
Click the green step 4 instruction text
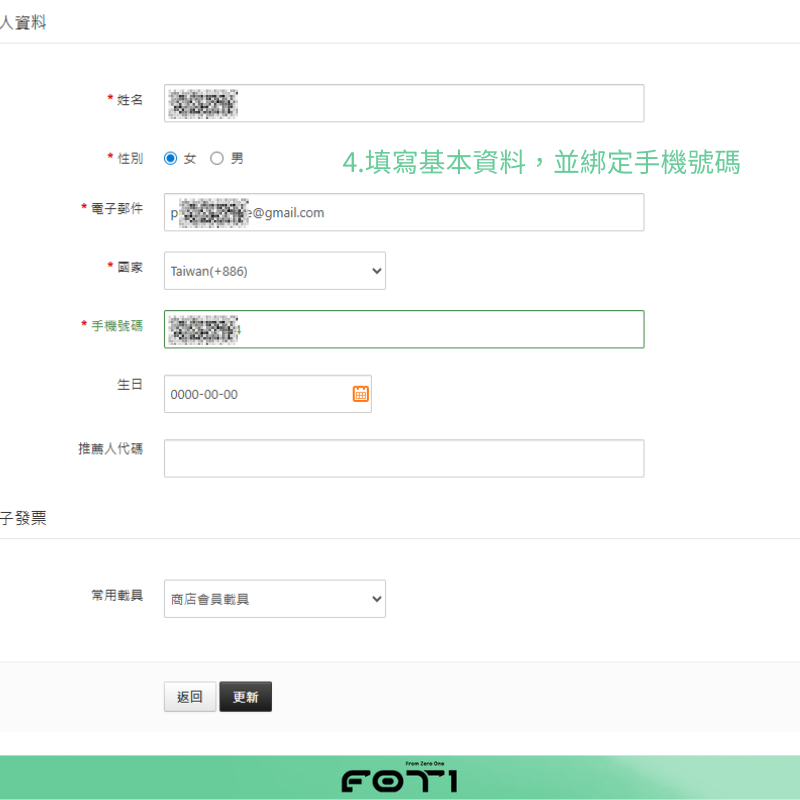[x=541, y=163]
